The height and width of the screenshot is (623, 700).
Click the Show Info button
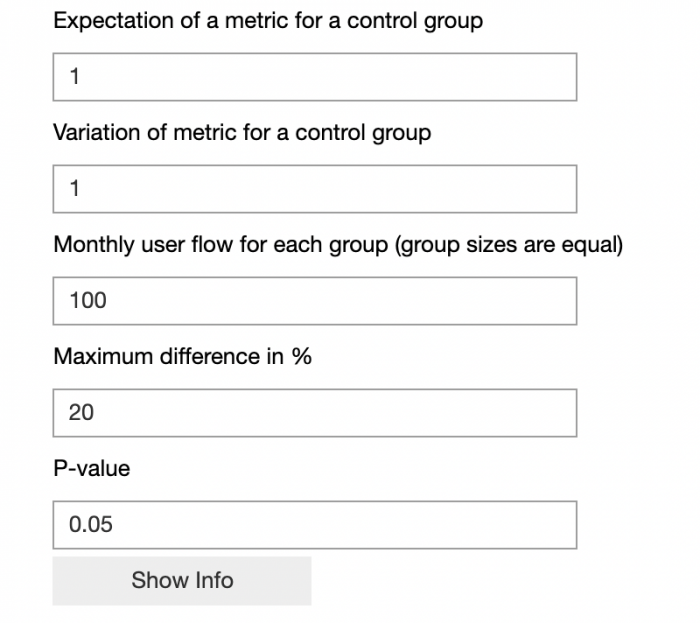182,580
